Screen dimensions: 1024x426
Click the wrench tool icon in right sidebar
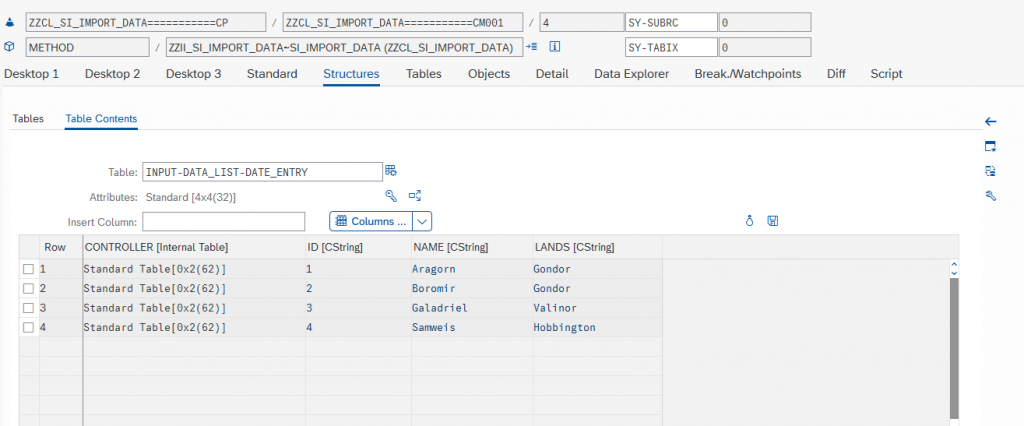tap(990, 195)
